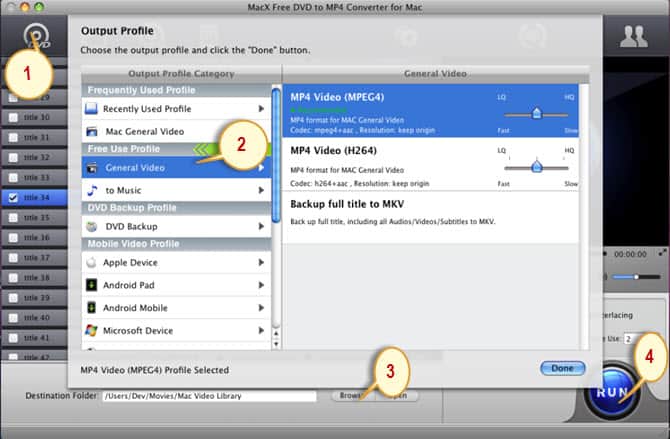This screenshot has height=439, width=670.
Task: Expand the Android Pad arrow
Action: pyautogui.click(x=261, y=285)
